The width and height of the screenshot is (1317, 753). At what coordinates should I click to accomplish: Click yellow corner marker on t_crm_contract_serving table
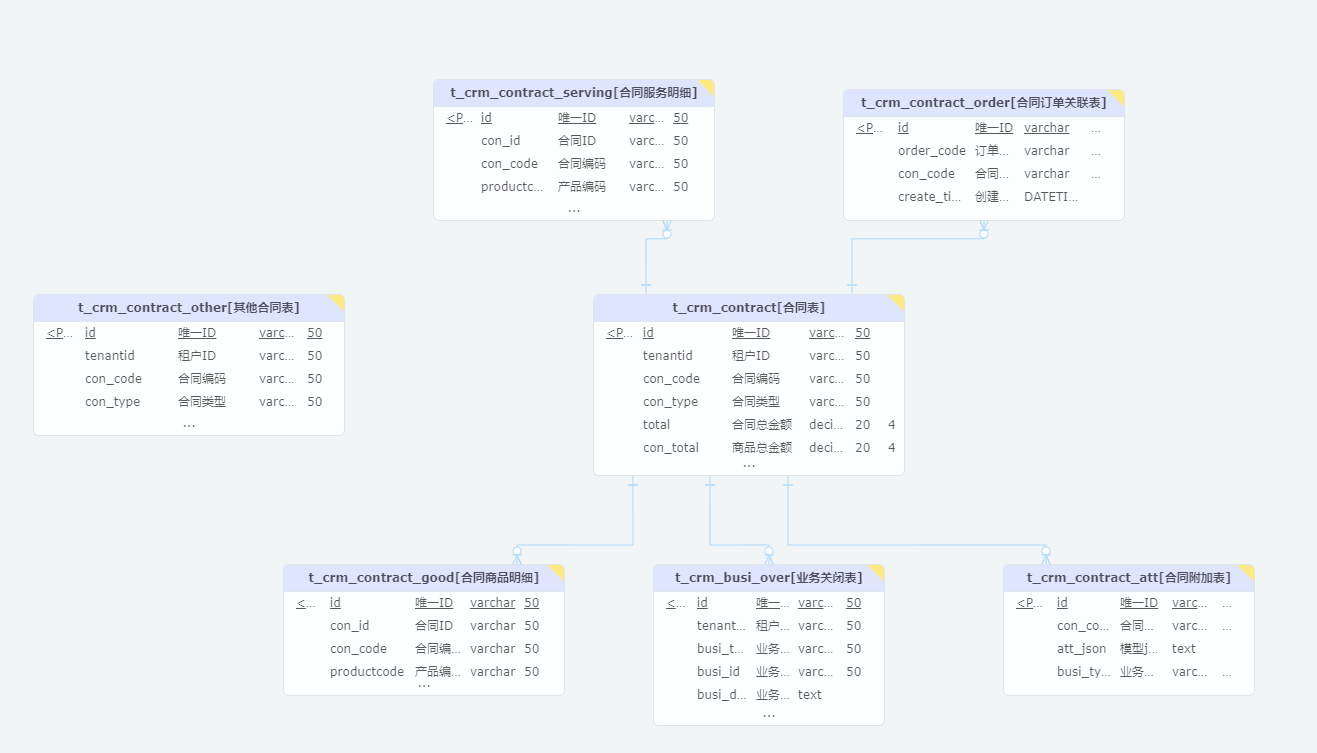tap(708, 85)
